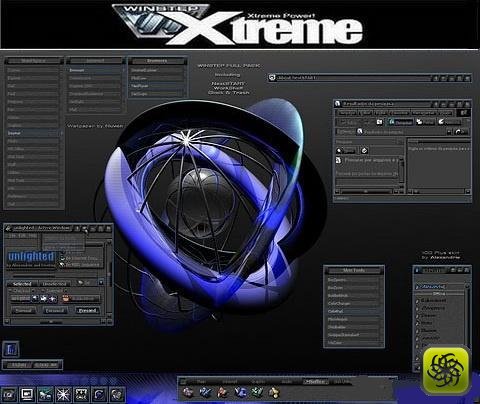The width and height of the screenshot is (480, 404).
Task: Click the clock widget above the date bar
Action: (11, 349)
